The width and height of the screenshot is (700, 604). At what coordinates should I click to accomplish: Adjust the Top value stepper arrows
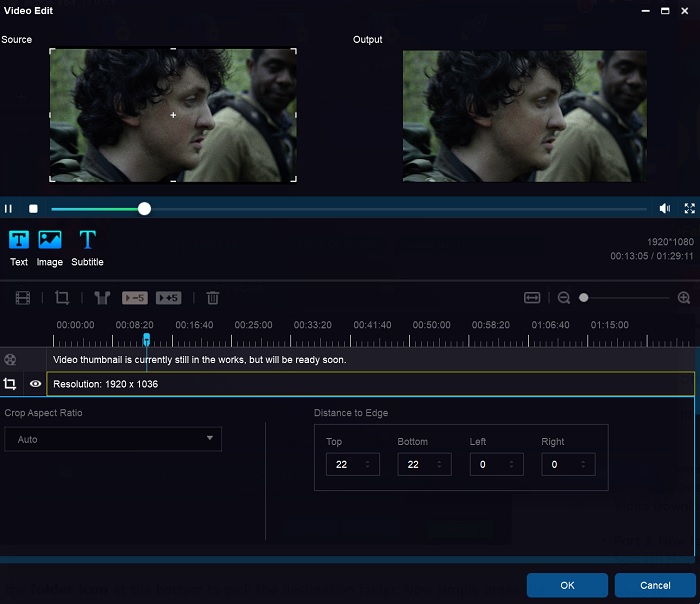tap(367, 465)
